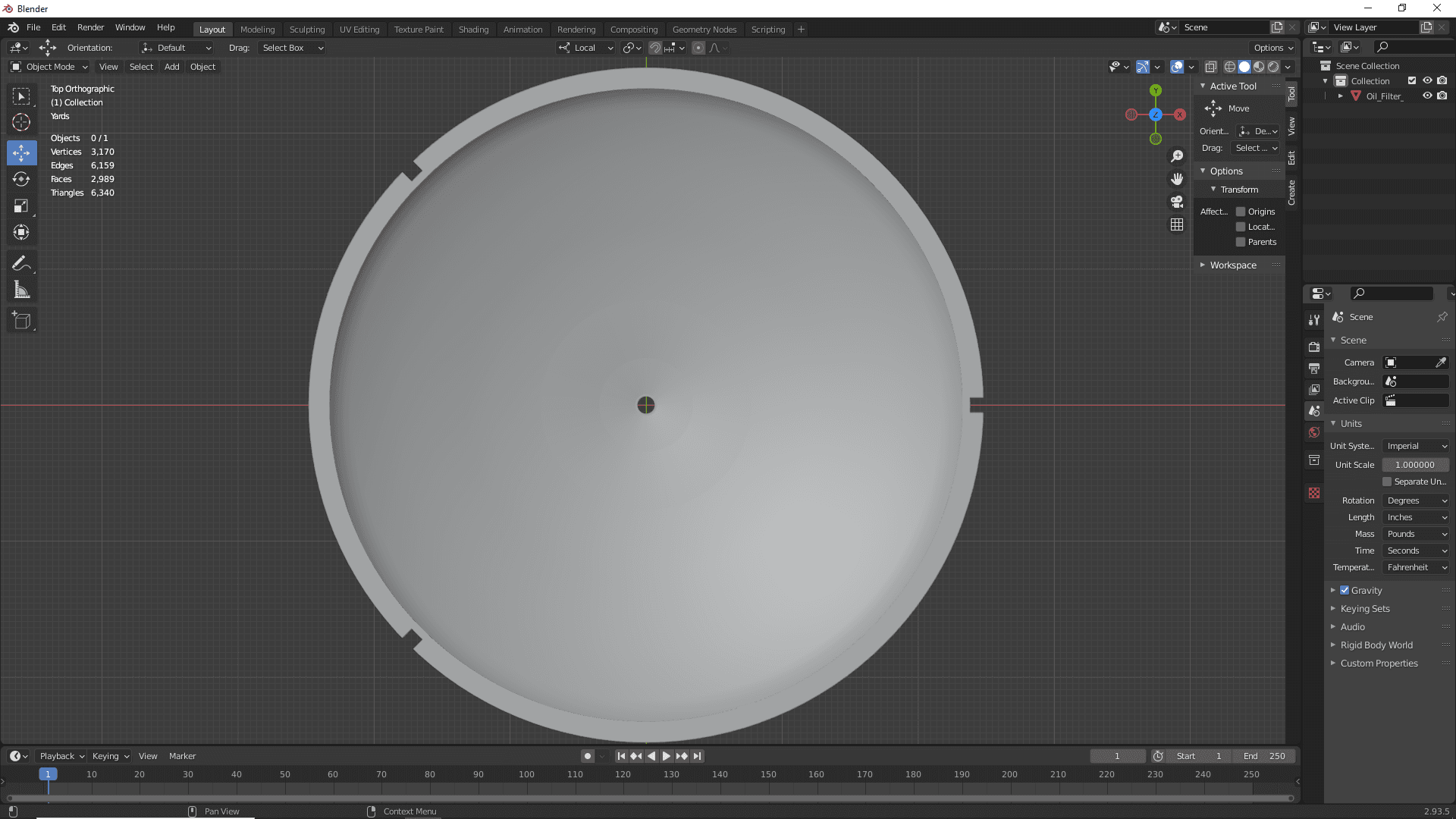Open the Keying popover

(x=111, y=756)
